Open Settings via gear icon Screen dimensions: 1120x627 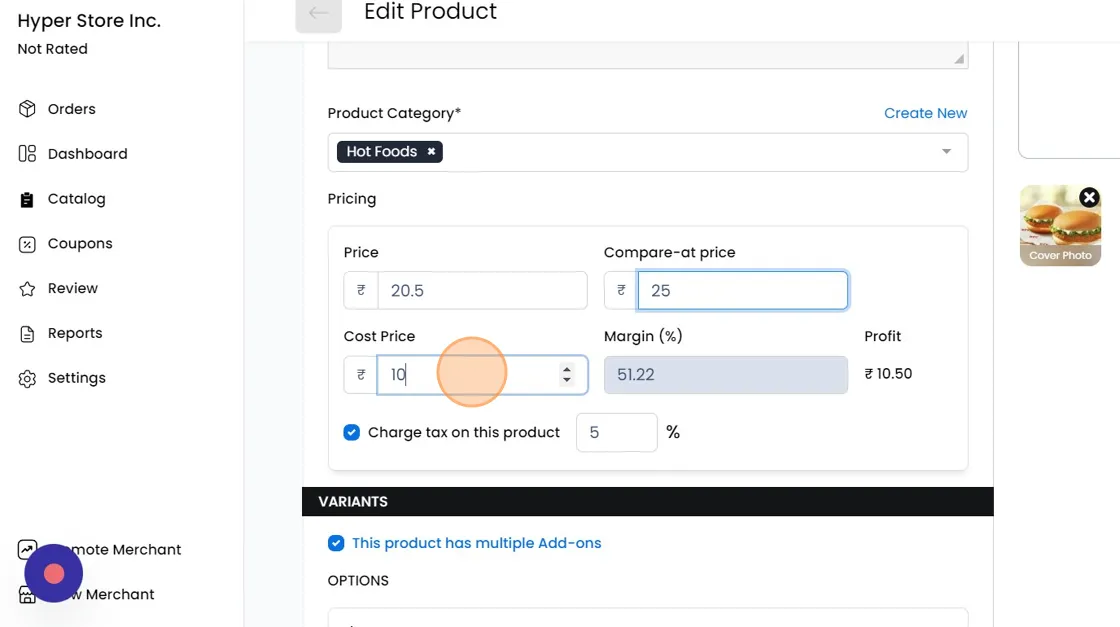pyautogui.click(x=27, y=379)
